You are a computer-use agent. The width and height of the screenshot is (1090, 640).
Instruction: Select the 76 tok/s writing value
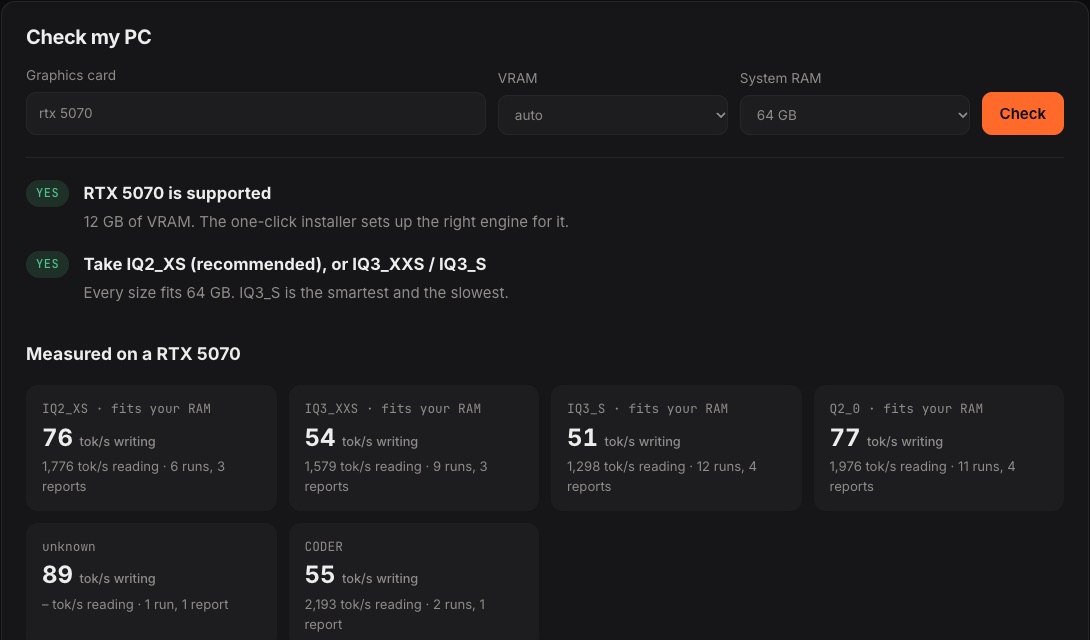tap(99, 438)
